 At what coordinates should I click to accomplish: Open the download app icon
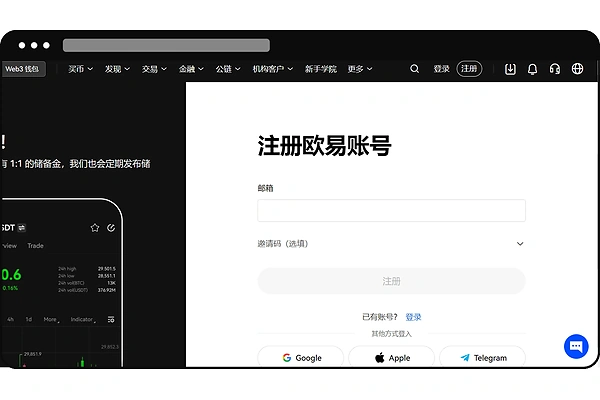pyautogui.click(x=510, y=69)
